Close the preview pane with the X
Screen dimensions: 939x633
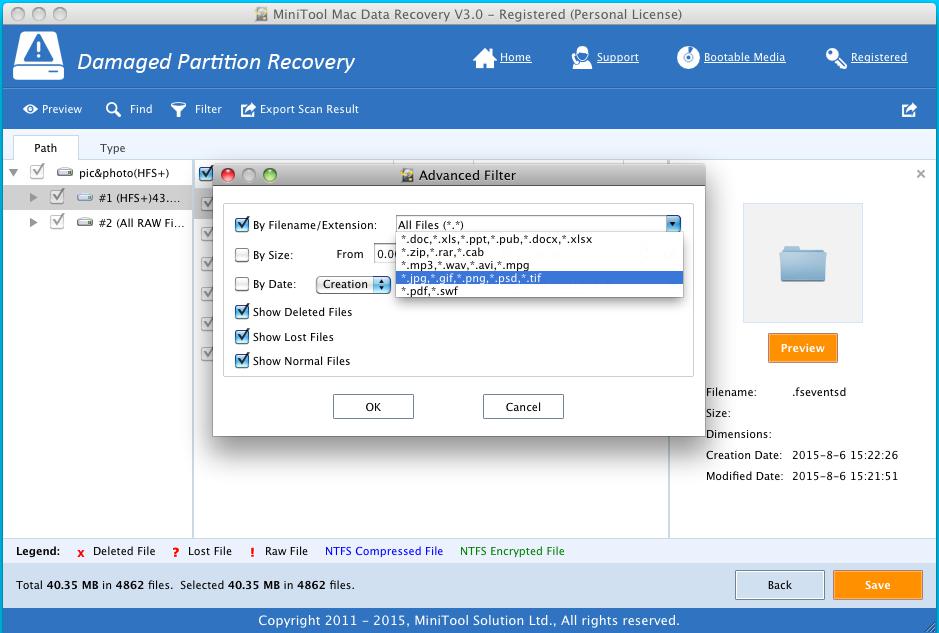tap(921, 174)
